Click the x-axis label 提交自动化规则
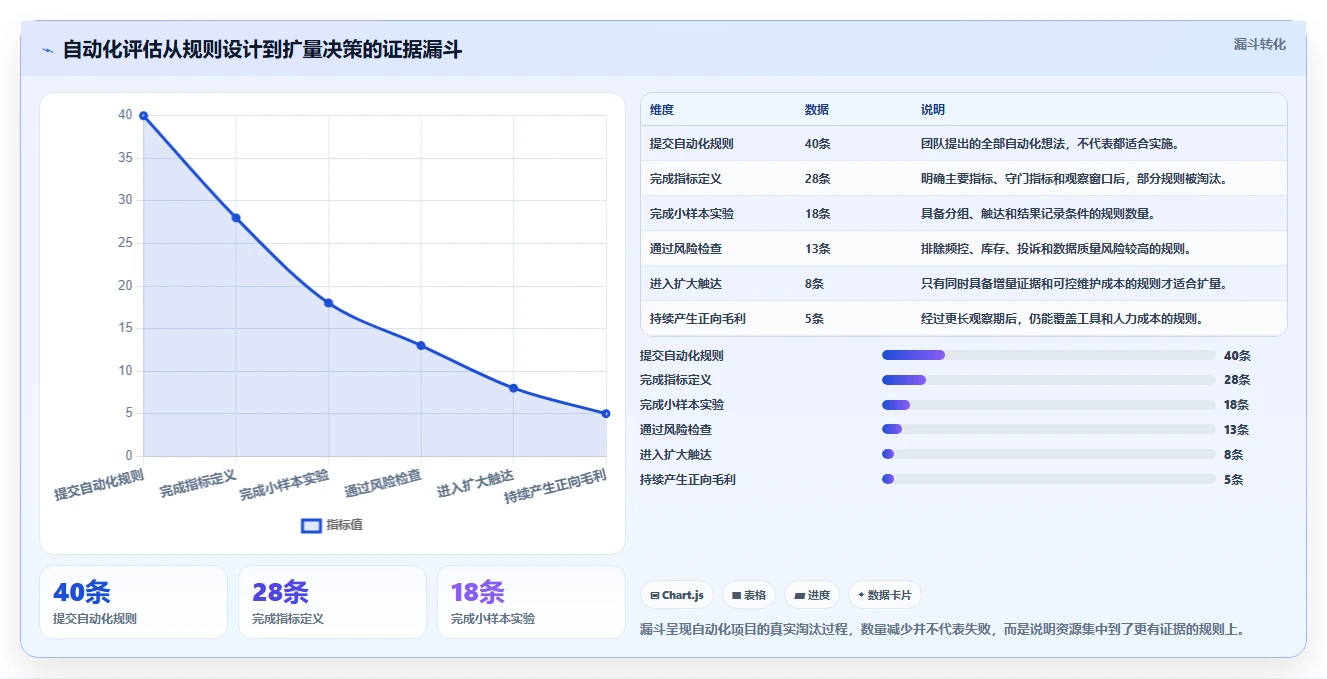The height and width of the screenshot is (679, 1327). tap(99, 484)
